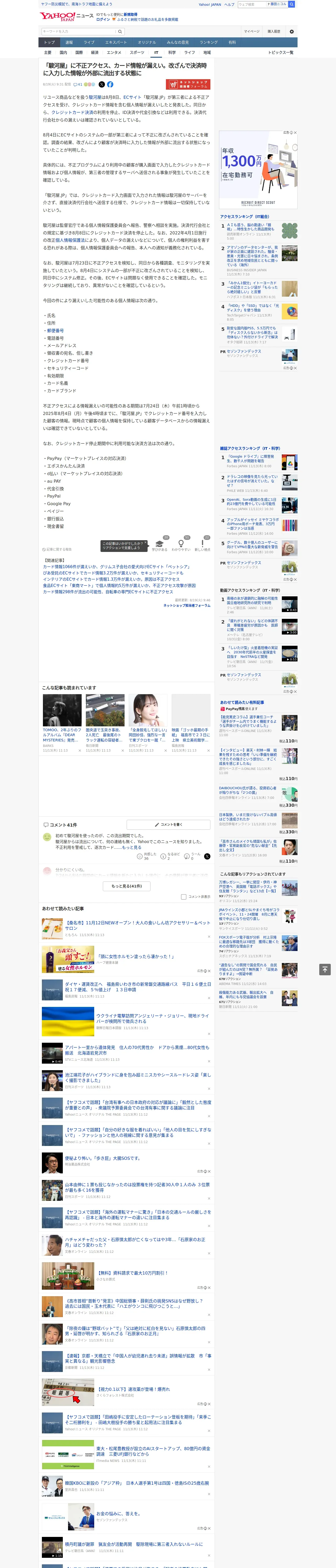The width and height of the screenshot is (336, 1568).
Task: Click the keyword search magnifier icon
Action: 121,31
